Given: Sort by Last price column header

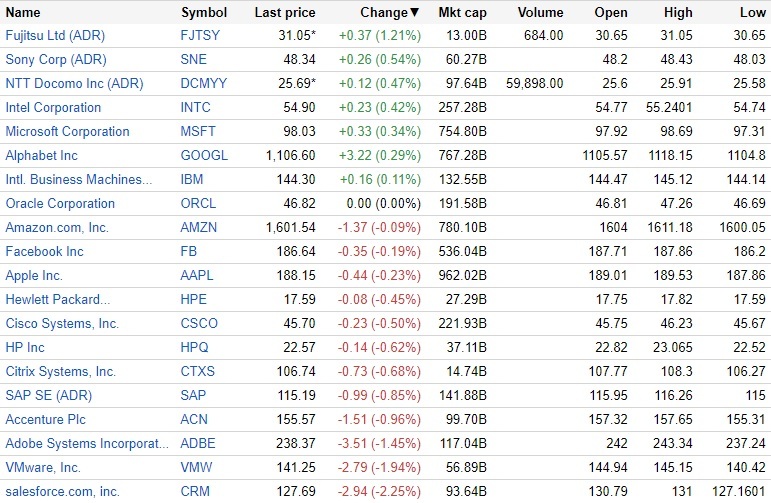Looking at the screenshot, I should [285, 13].
